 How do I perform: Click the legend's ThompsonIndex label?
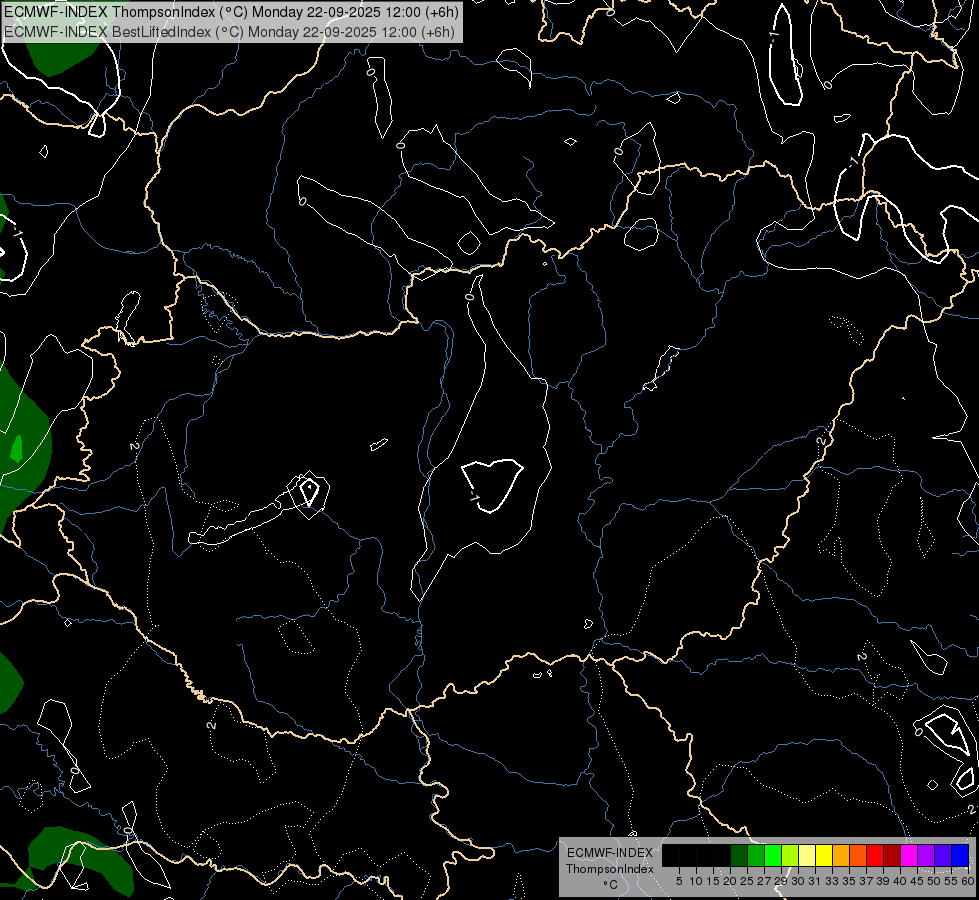pos(610,869)
